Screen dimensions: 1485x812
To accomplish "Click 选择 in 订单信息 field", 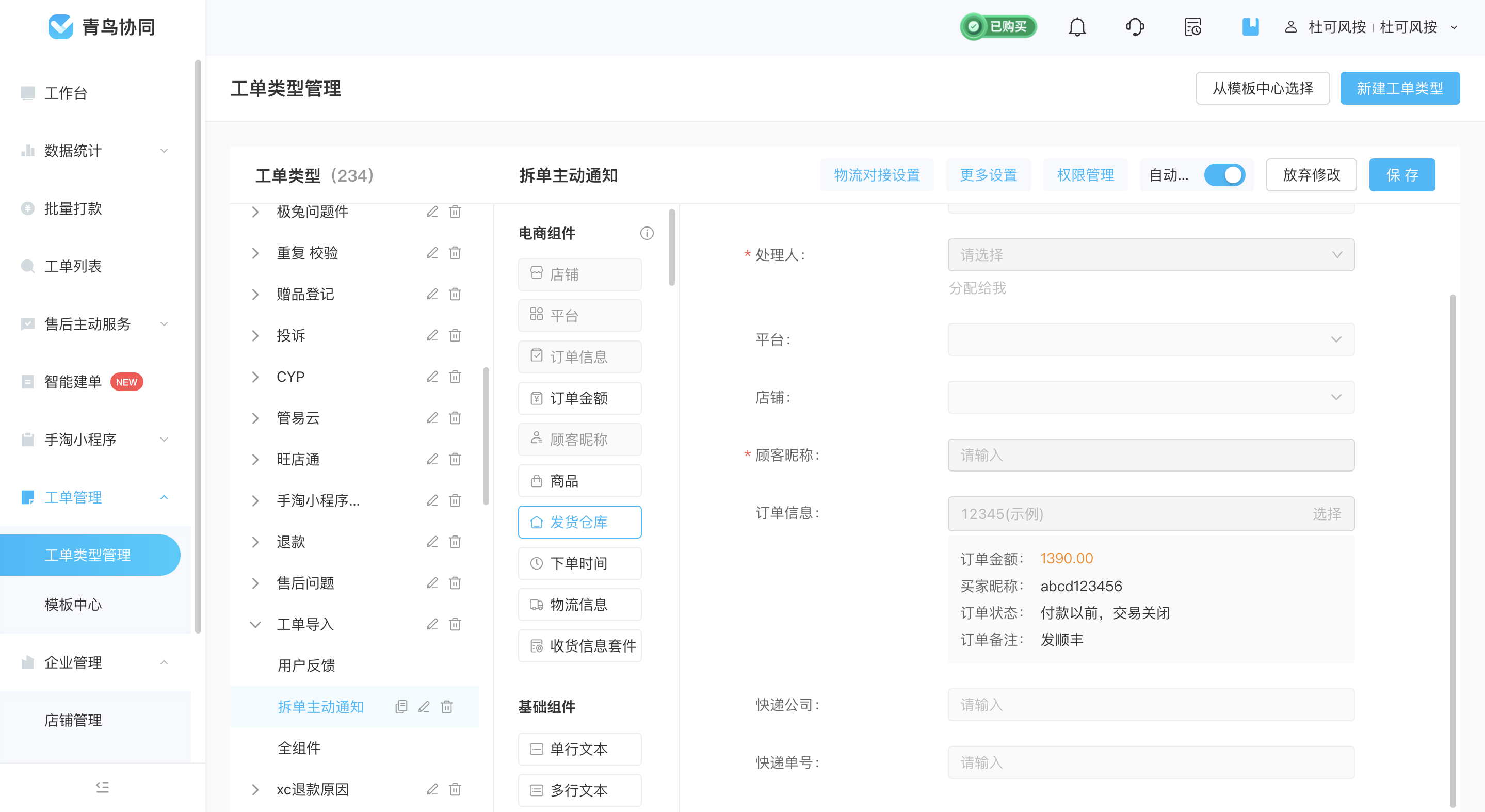I will tap(1327, 514).
